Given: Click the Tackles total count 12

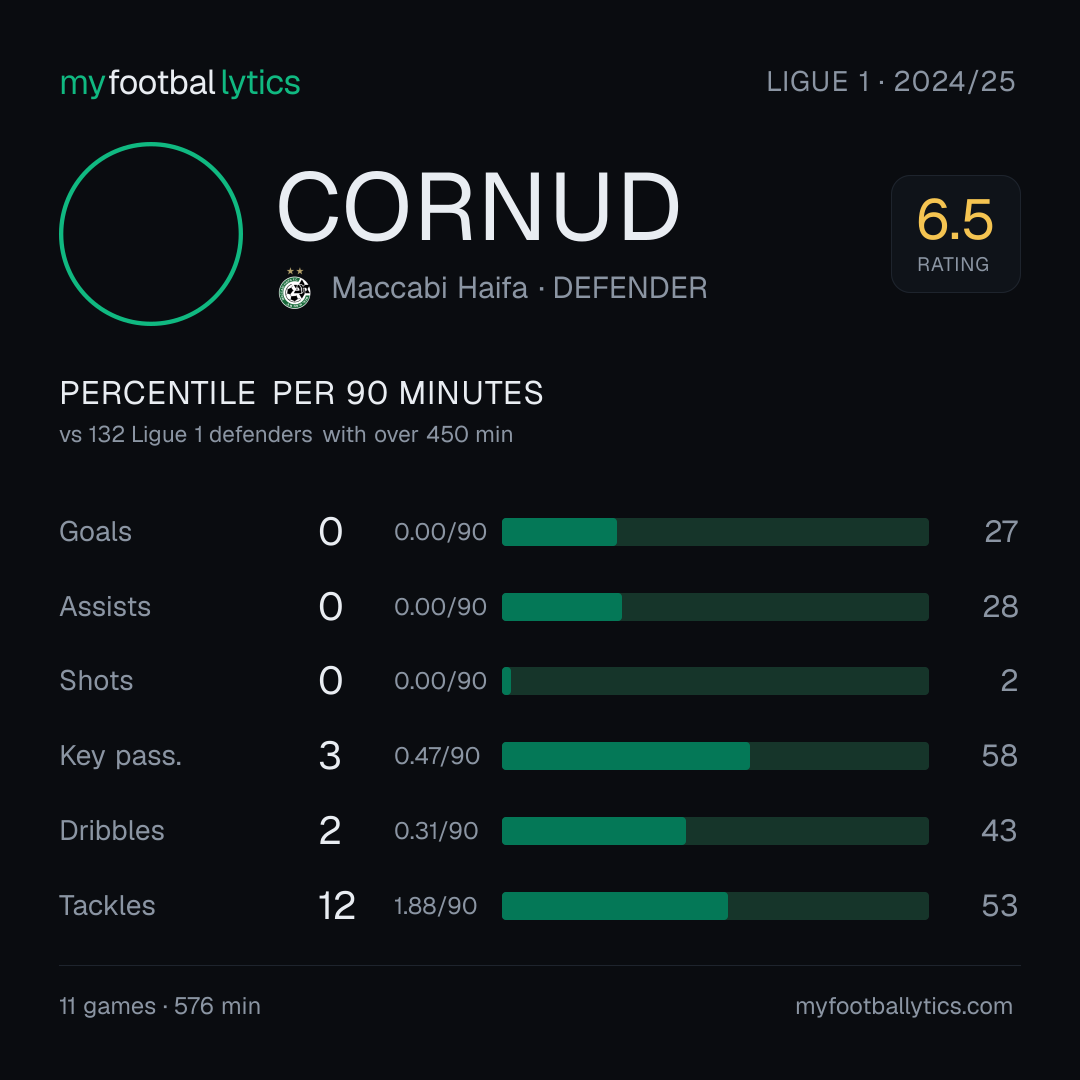Looking at the screenshot, I should pyautogui.click(x=337, y=906).
